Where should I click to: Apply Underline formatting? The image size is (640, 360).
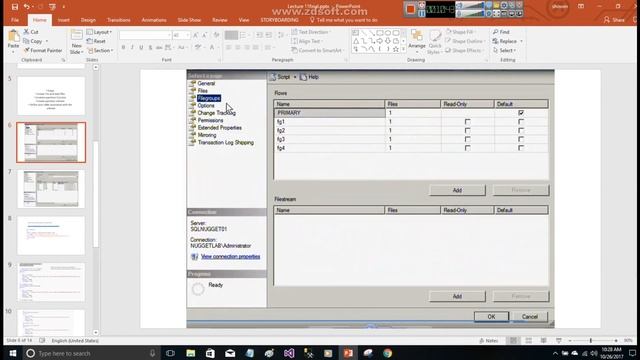[141, 48]
